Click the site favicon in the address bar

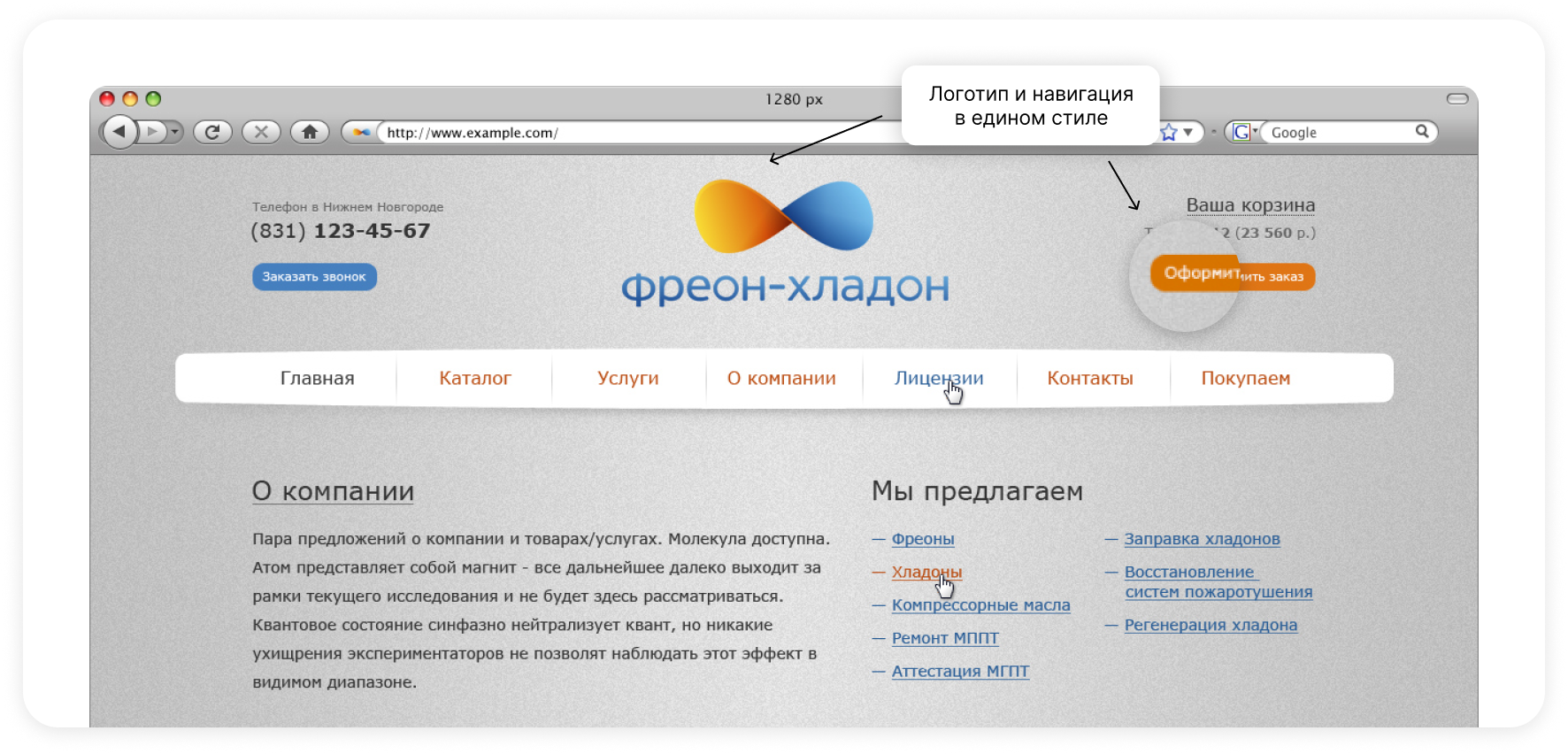click(x=362, y=132)
